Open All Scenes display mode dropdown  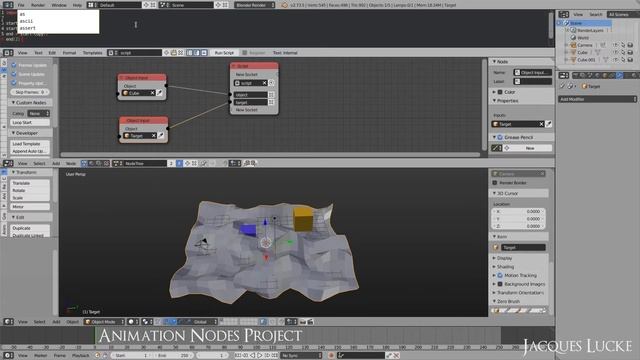click(623, 14)
